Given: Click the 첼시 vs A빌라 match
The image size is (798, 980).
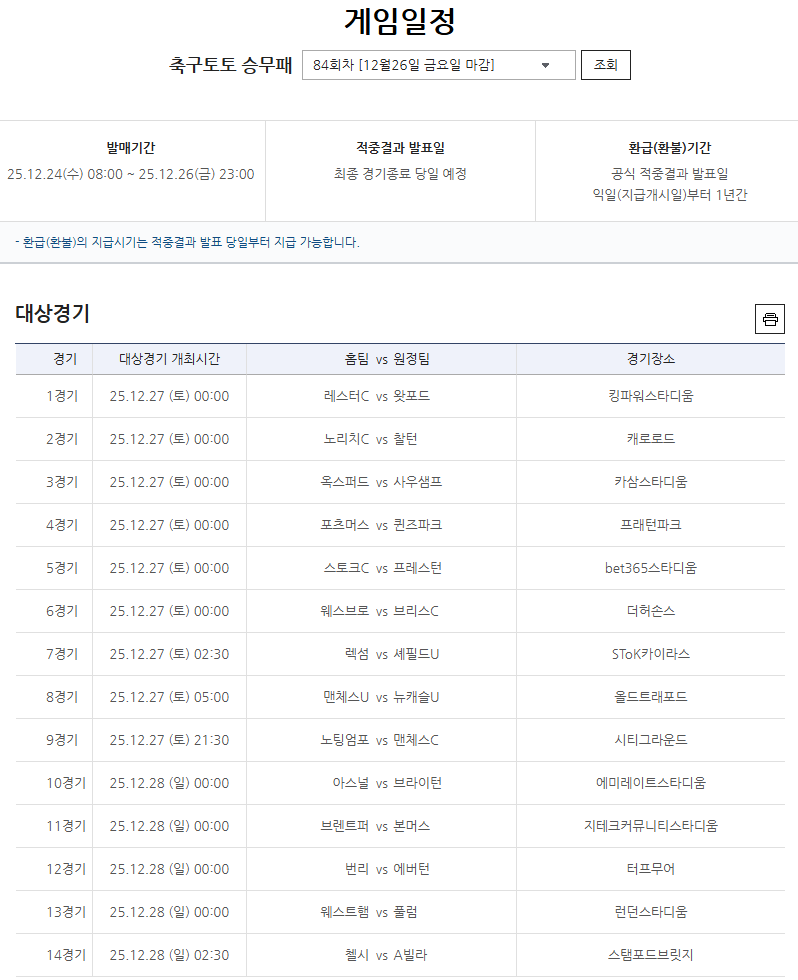Looking at the screenshot, I should click(x=381, y=955).
